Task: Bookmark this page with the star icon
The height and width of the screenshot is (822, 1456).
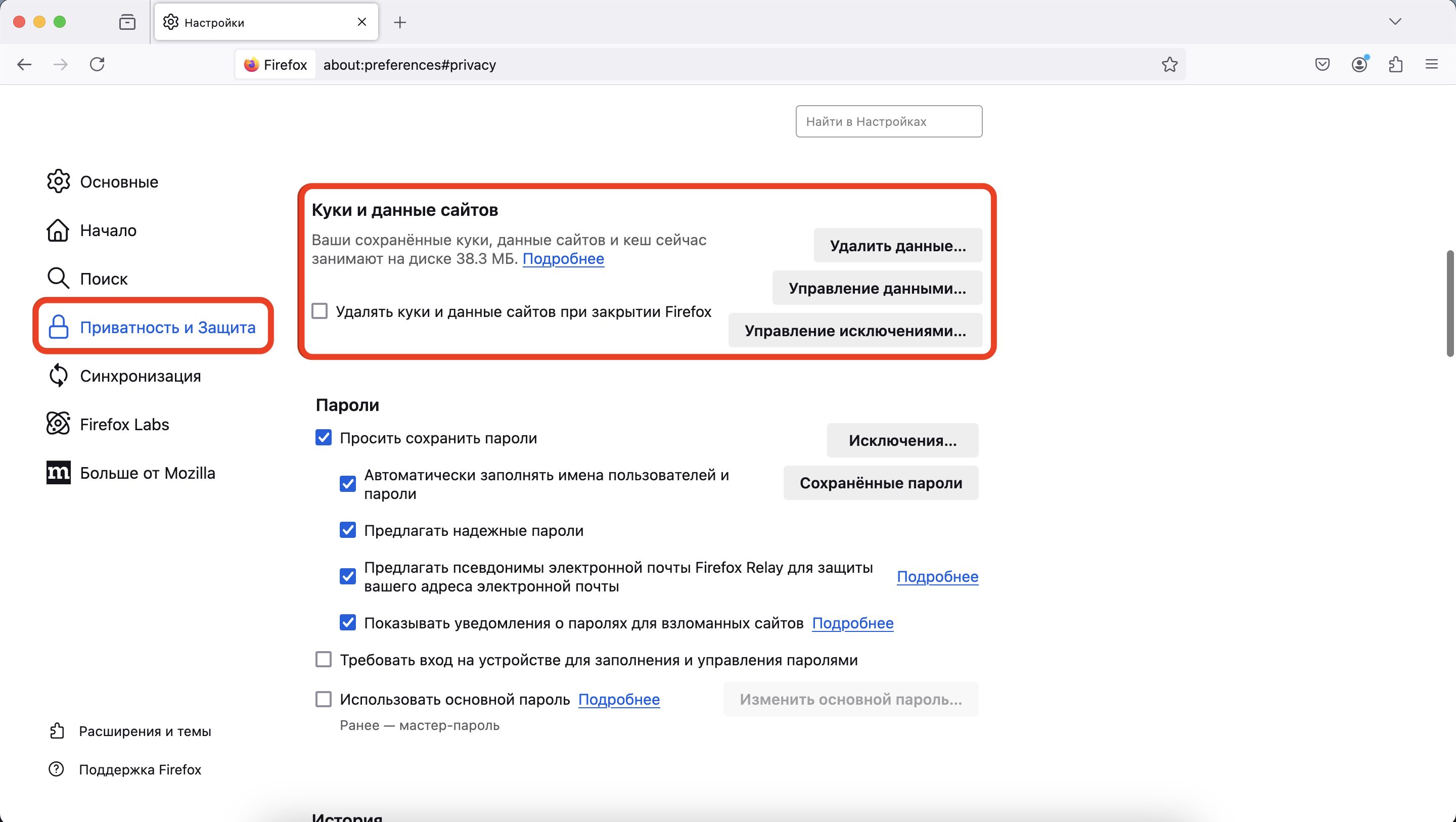Action: pos(1169,64)
